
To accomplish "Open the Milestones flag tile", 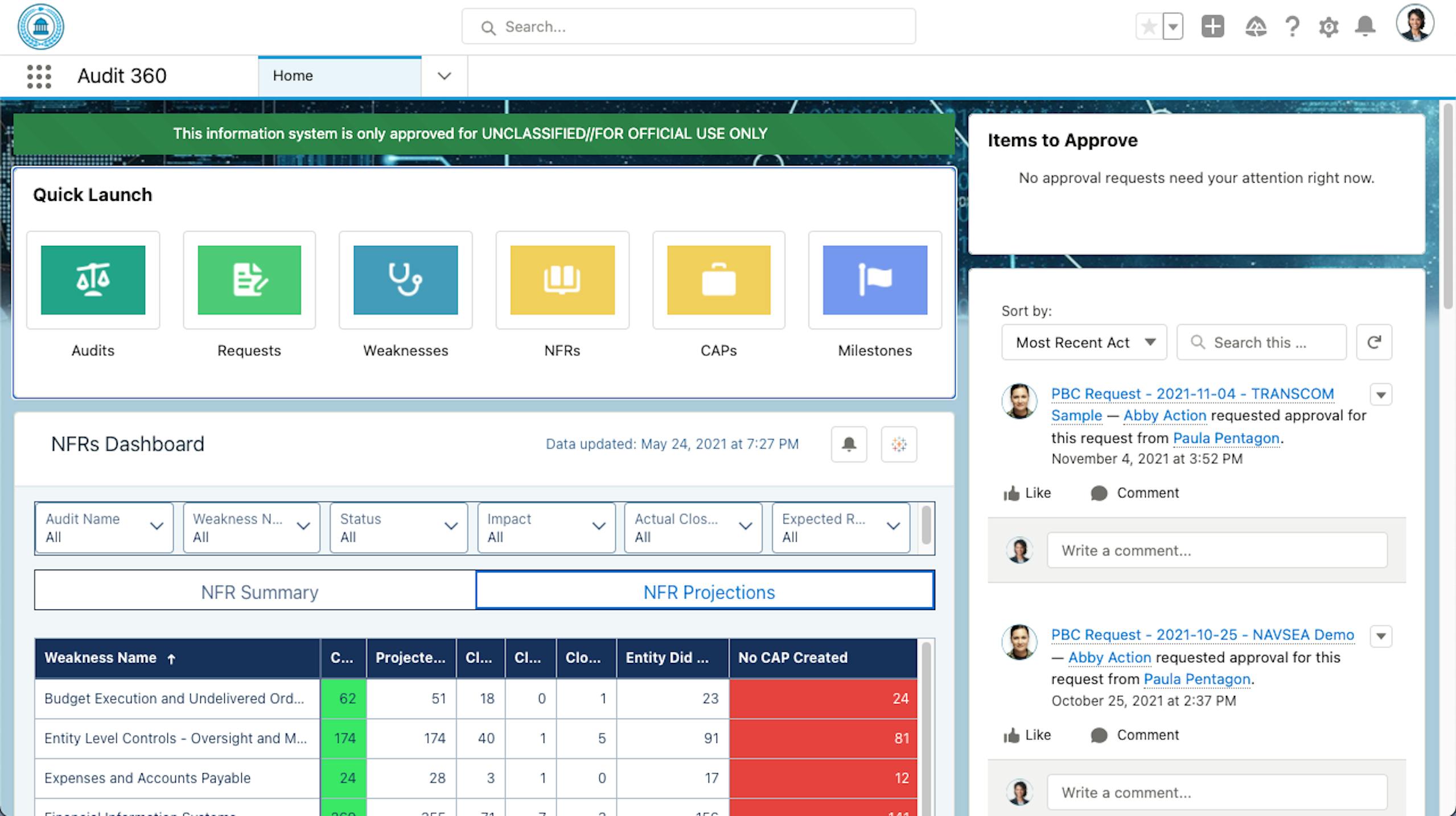I will tap(875, 280).
